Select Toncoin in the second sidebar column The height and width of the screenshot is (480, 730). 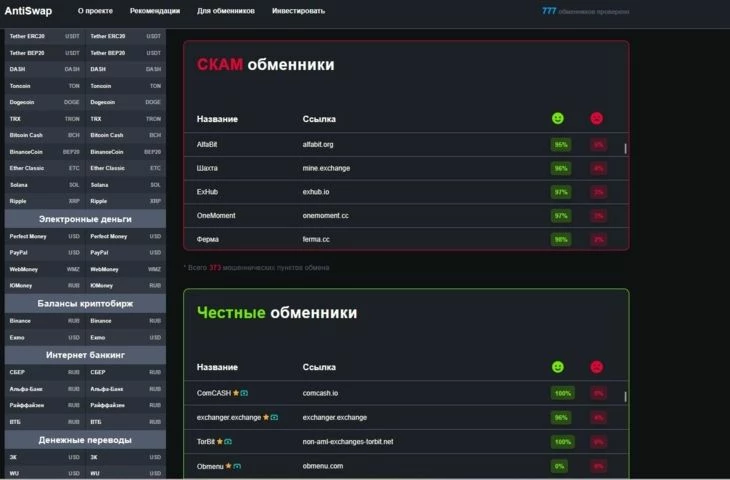click(126, 86)
